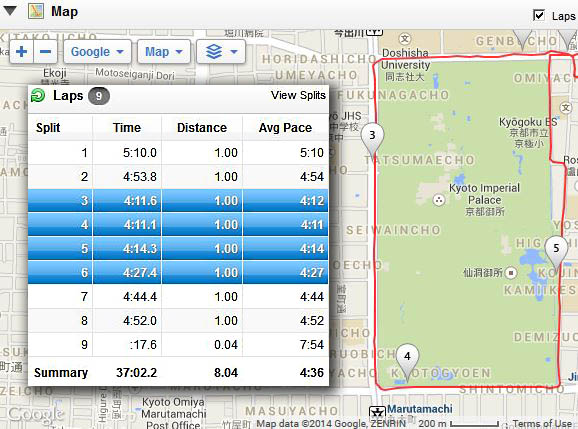Click the green Laps refresh icon
This screenshot has width=578, height=429.
pyautogui.click(x=38, y=96)
